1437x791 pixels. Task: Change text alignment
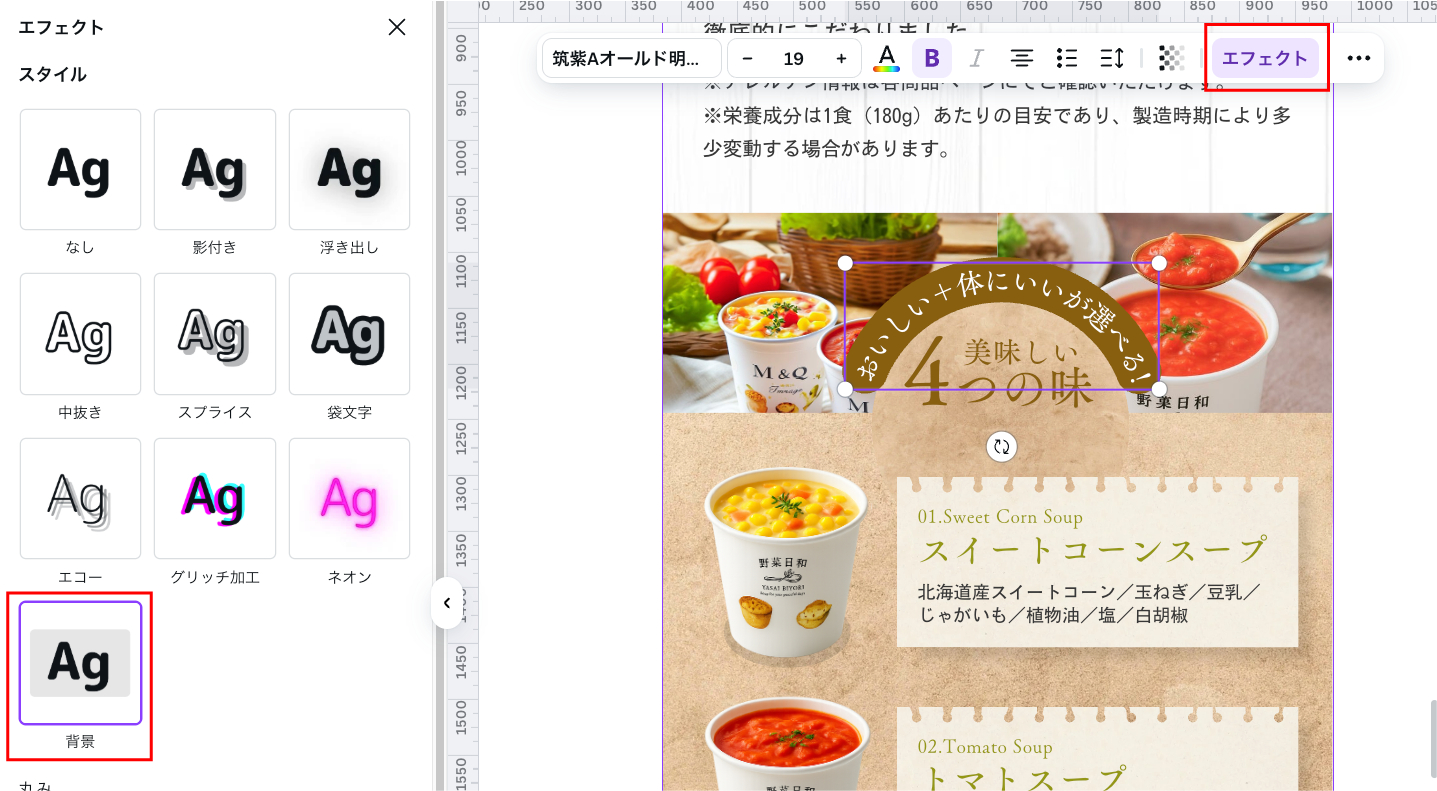pyautogui.click(x=1021, y=58)
